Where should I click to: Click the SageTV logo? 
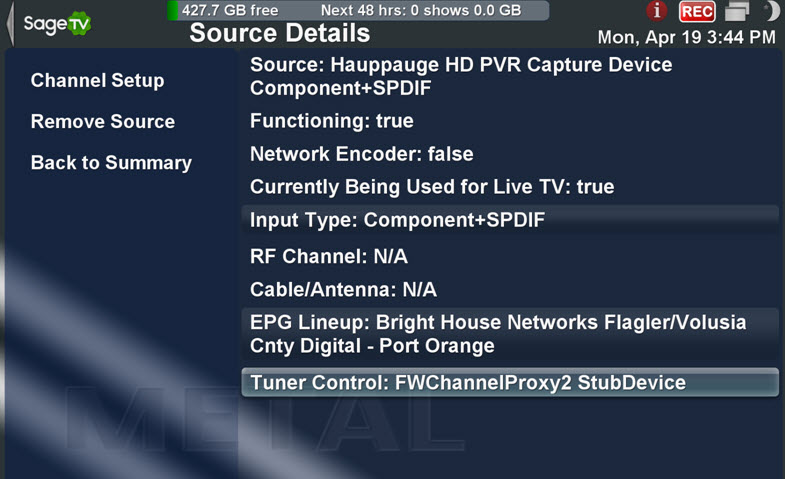coord(57,24)
